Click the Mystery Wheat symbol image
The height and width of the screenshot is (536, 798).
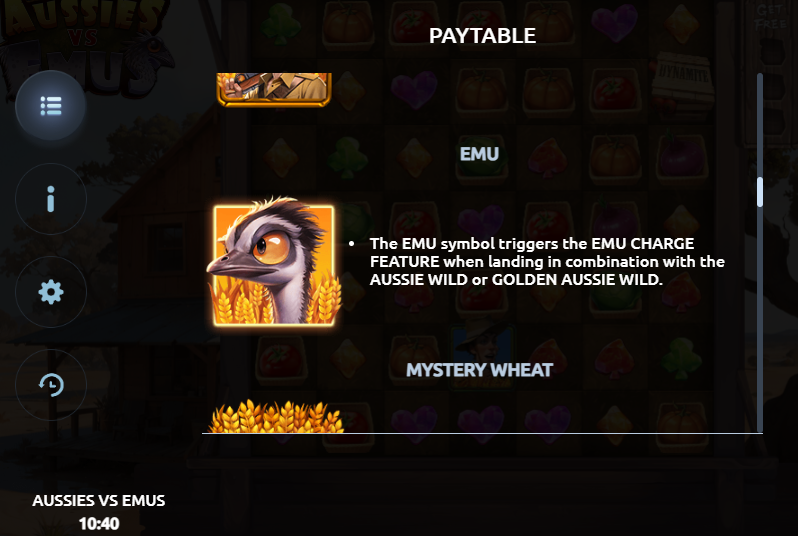(x=277, y=416)
